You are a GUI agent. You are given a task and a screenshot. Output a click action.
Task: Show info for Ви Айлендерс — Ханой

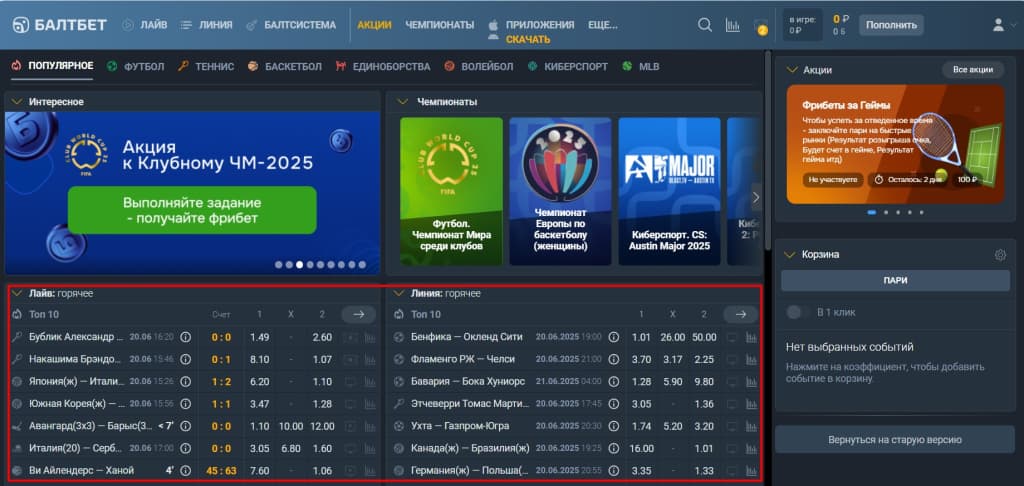[x=185, y=470]
